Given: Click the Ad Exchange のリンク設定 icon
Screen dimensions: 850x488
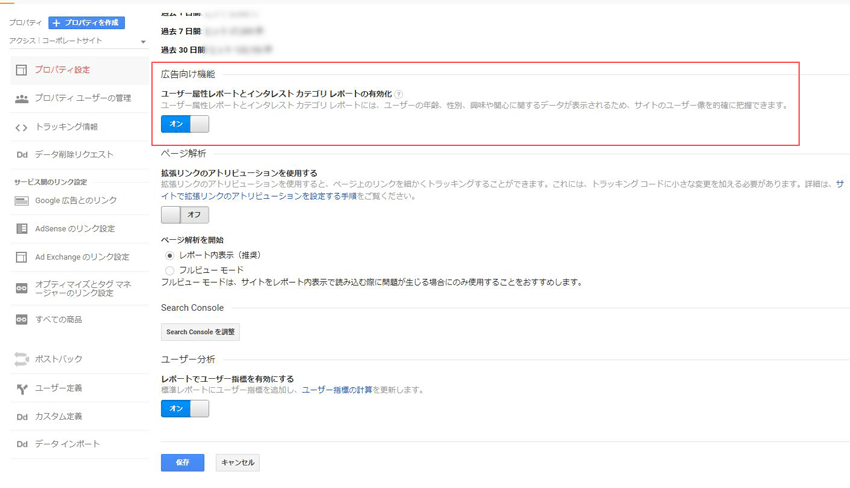Looking at the screenshot, I should pyautogui.click(x=21, y=257).
